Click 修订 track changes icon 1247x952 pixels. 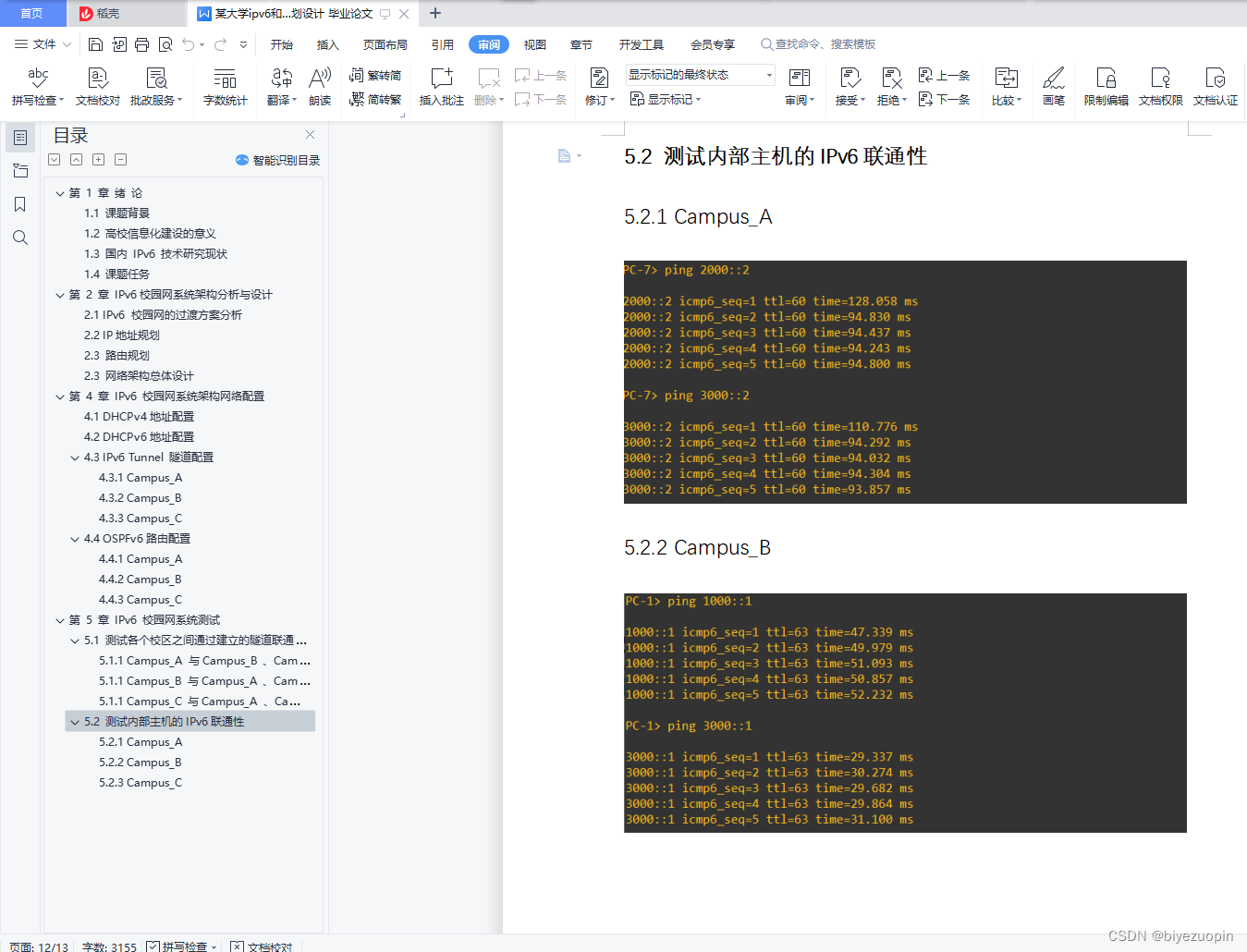(599, 87)
